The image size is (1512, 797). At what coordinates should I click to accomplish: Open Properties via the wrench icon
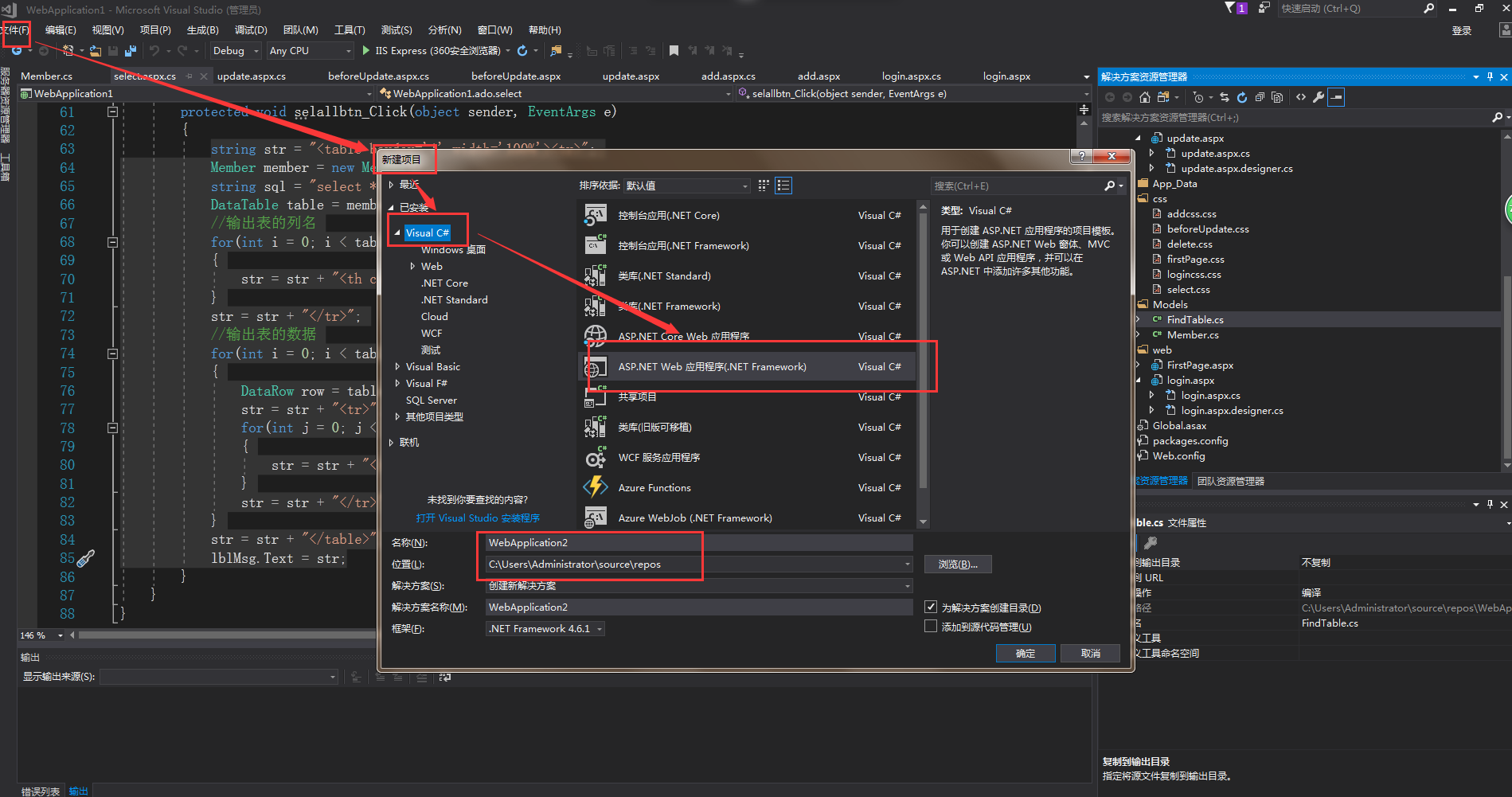tap(1319, 97)
